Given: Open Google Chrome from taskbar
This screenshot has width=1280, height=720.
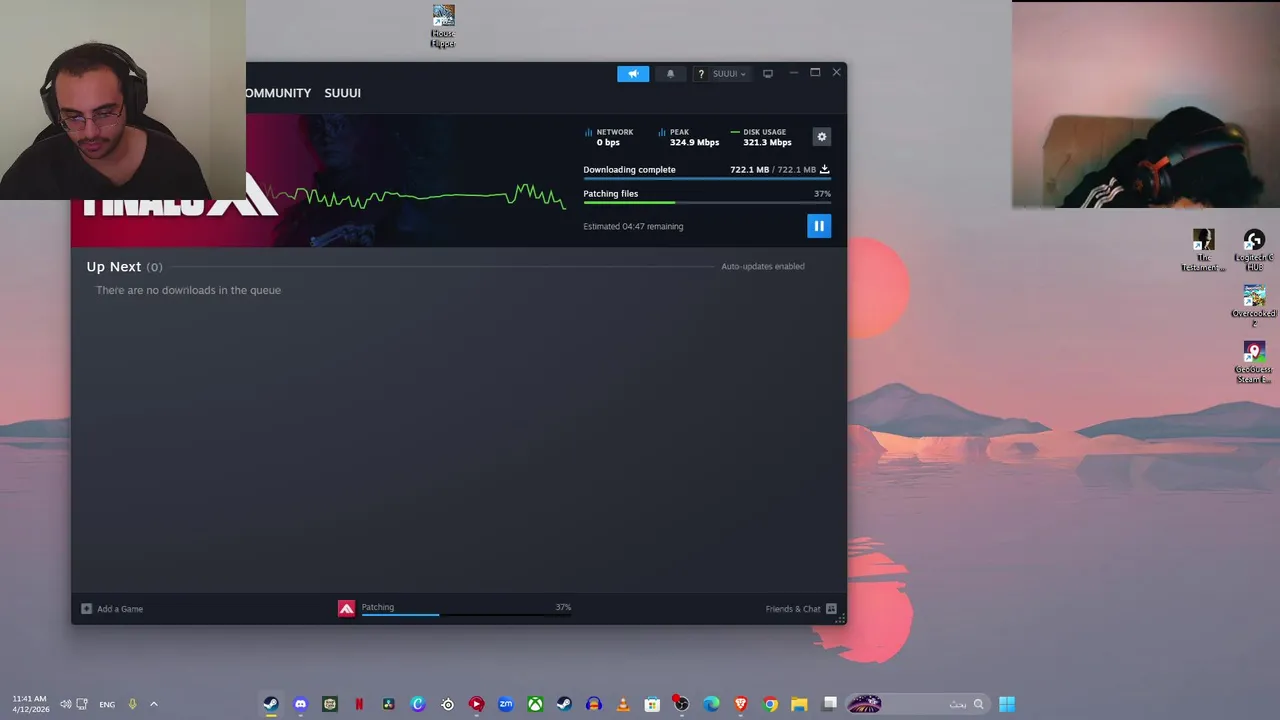Looking at the screenshot, I should [770, 704].
